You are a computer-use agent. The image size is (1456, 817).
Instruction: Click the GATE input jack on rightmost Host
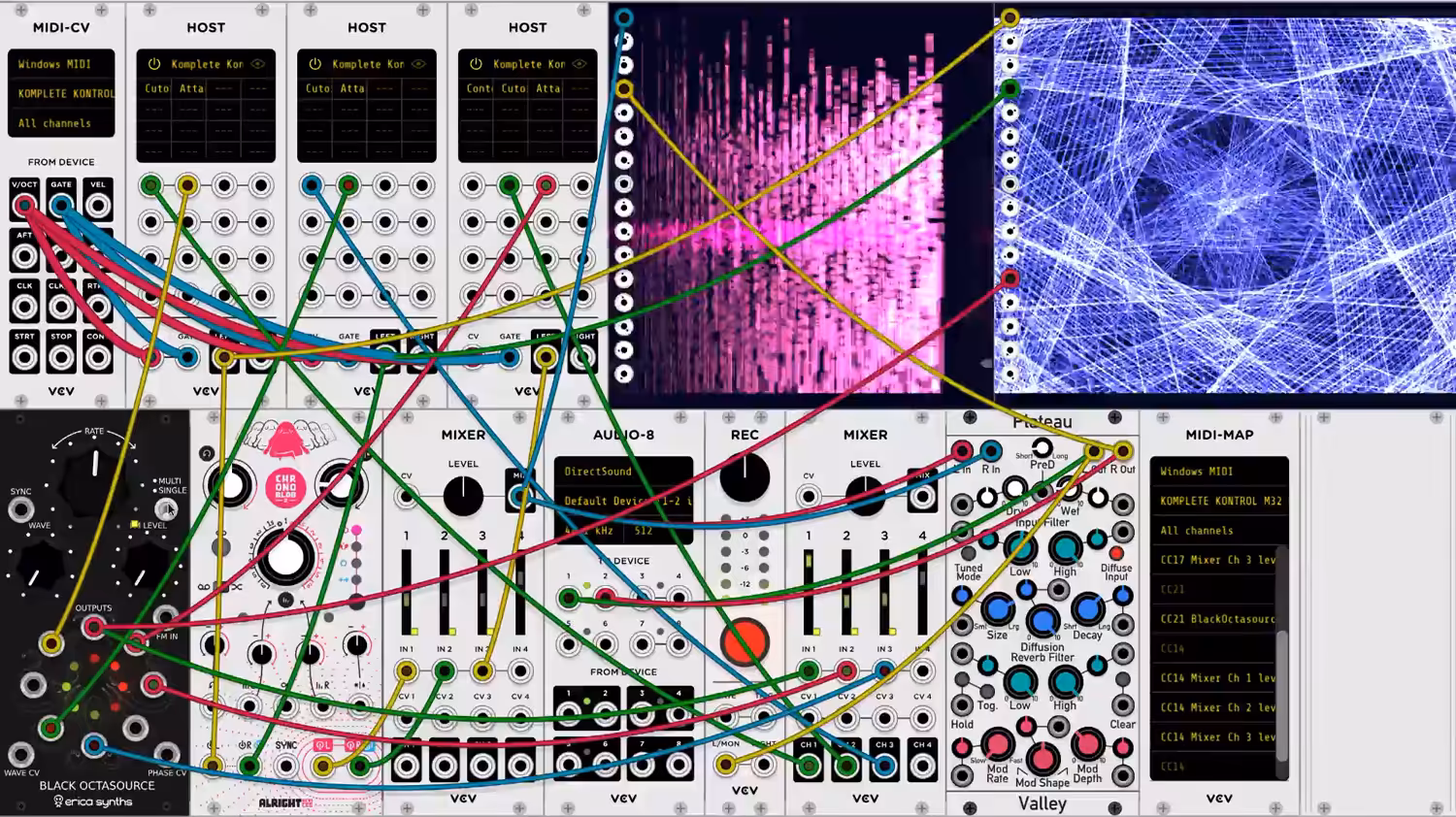pos(510,357)
